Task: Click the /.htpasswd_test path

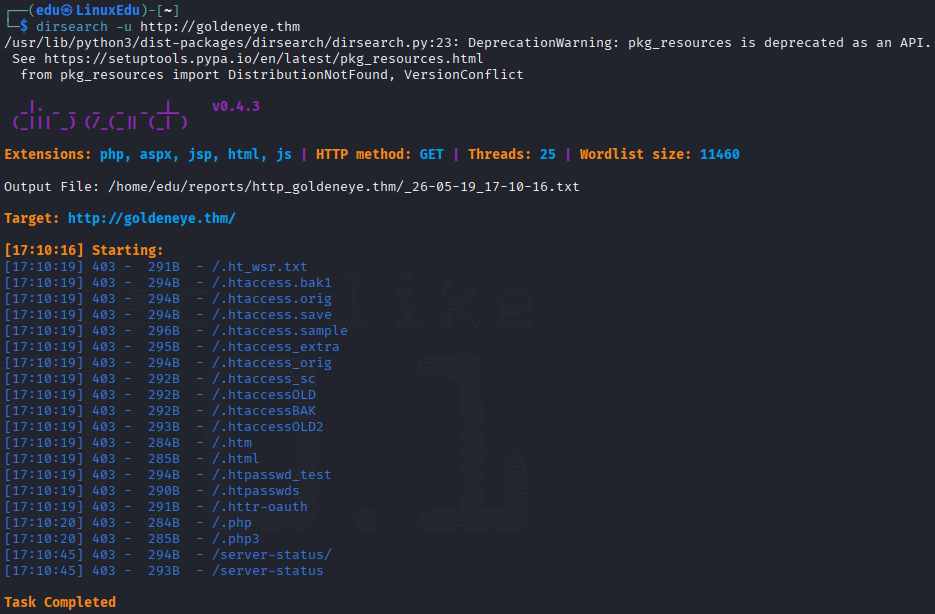Action: pos(271,475)
